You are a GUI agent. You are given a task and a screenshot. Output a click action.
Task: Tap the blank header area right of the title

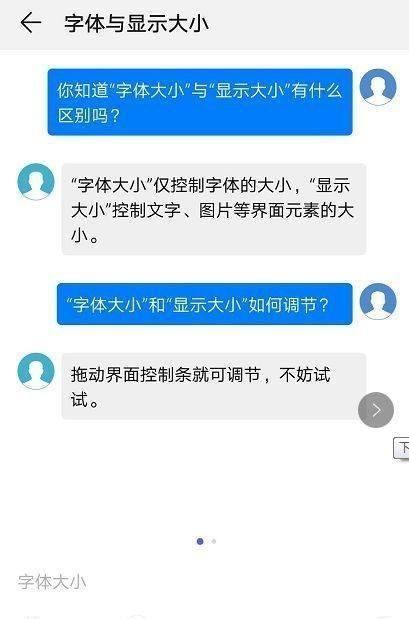pos(308,24)
